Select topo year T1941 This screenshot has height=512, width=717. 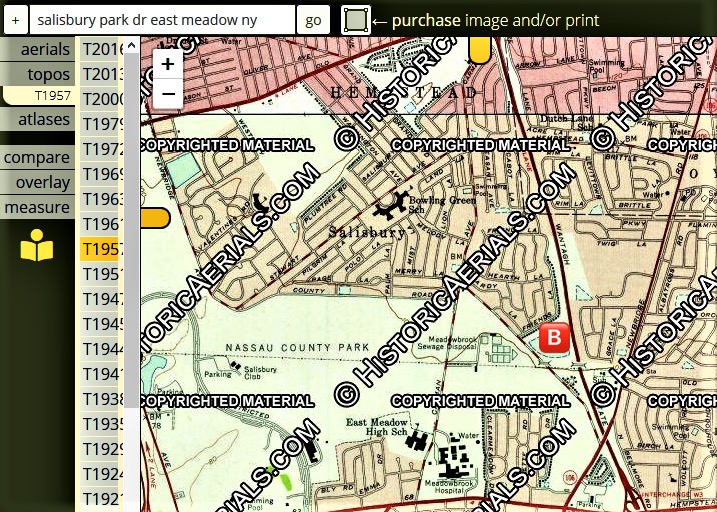point(101,374)
